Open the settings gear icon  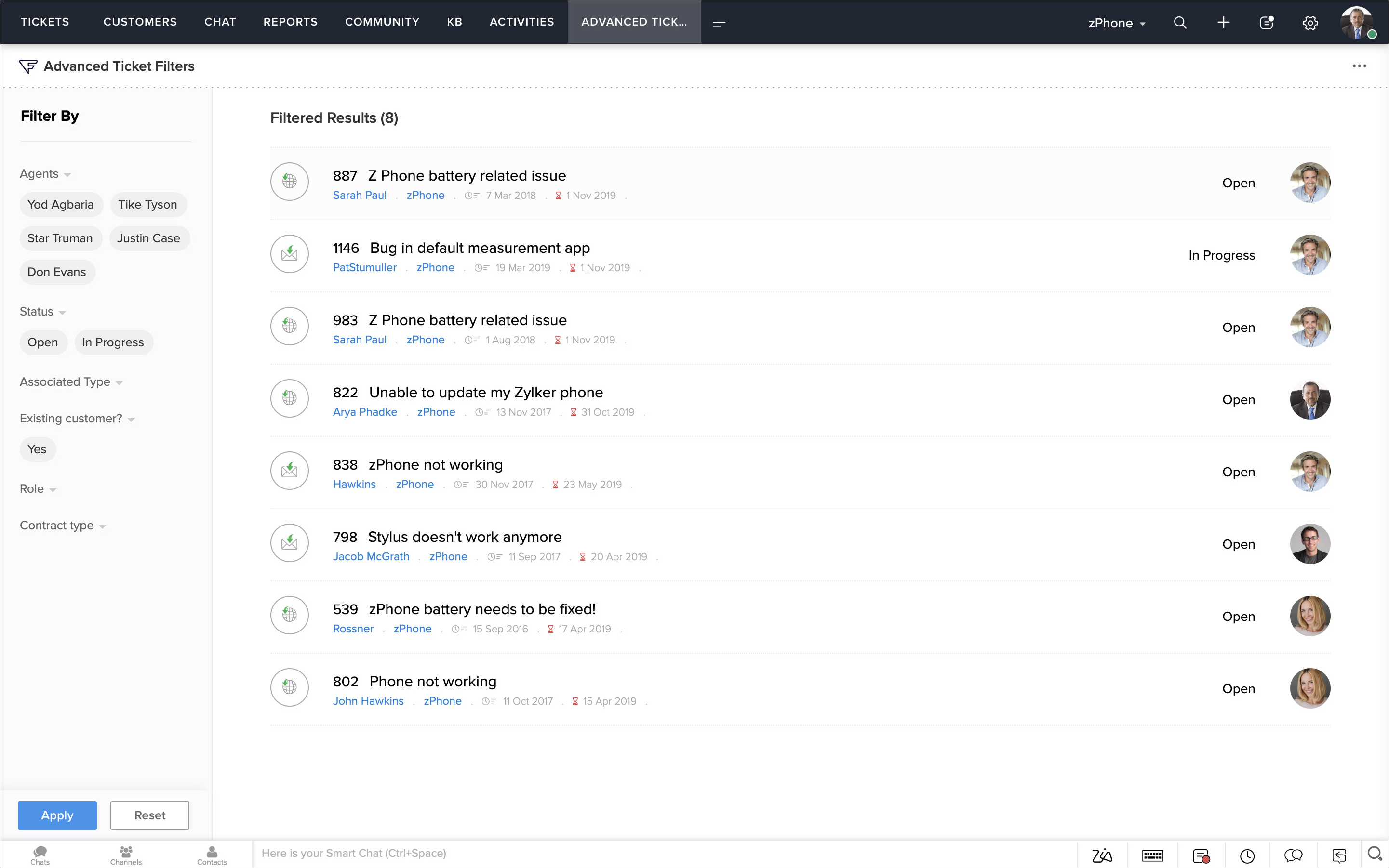pos(1310,23)
